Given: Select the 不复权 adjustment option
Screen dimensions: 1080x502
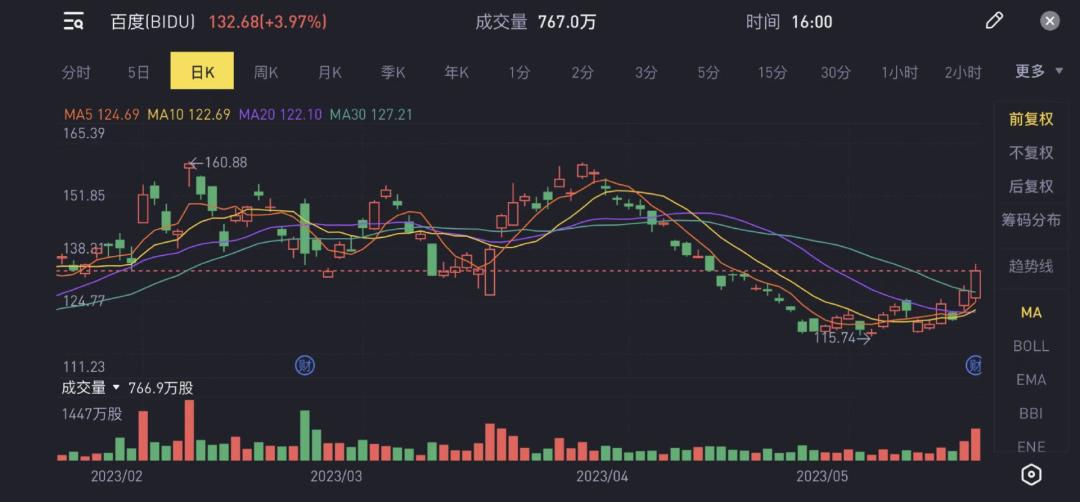Looking at the screenshot, I should pyautogui.click(x=1030, y=152).
